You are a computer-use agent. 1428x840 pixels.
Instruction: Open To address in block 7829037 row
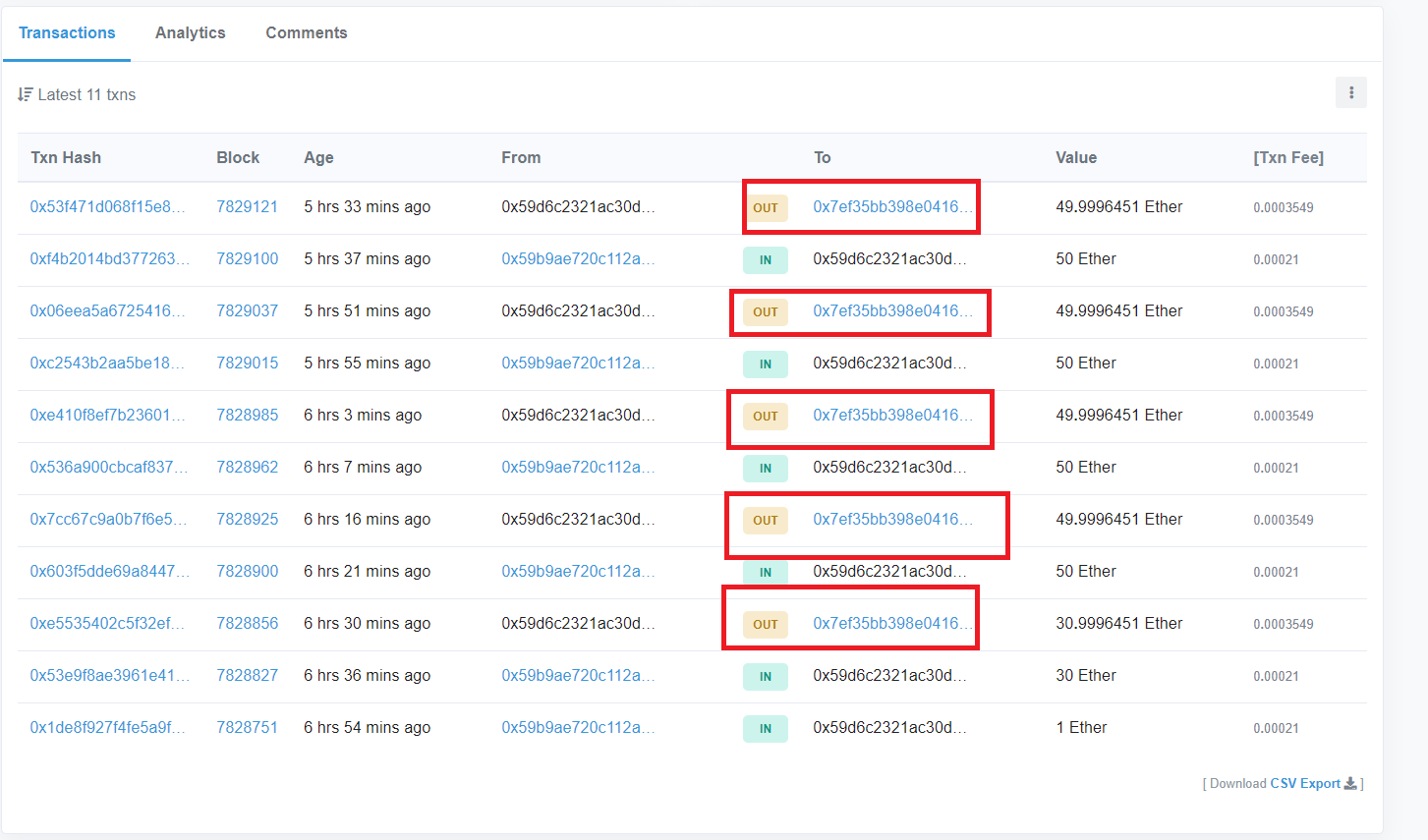click(x=892, y=310)
